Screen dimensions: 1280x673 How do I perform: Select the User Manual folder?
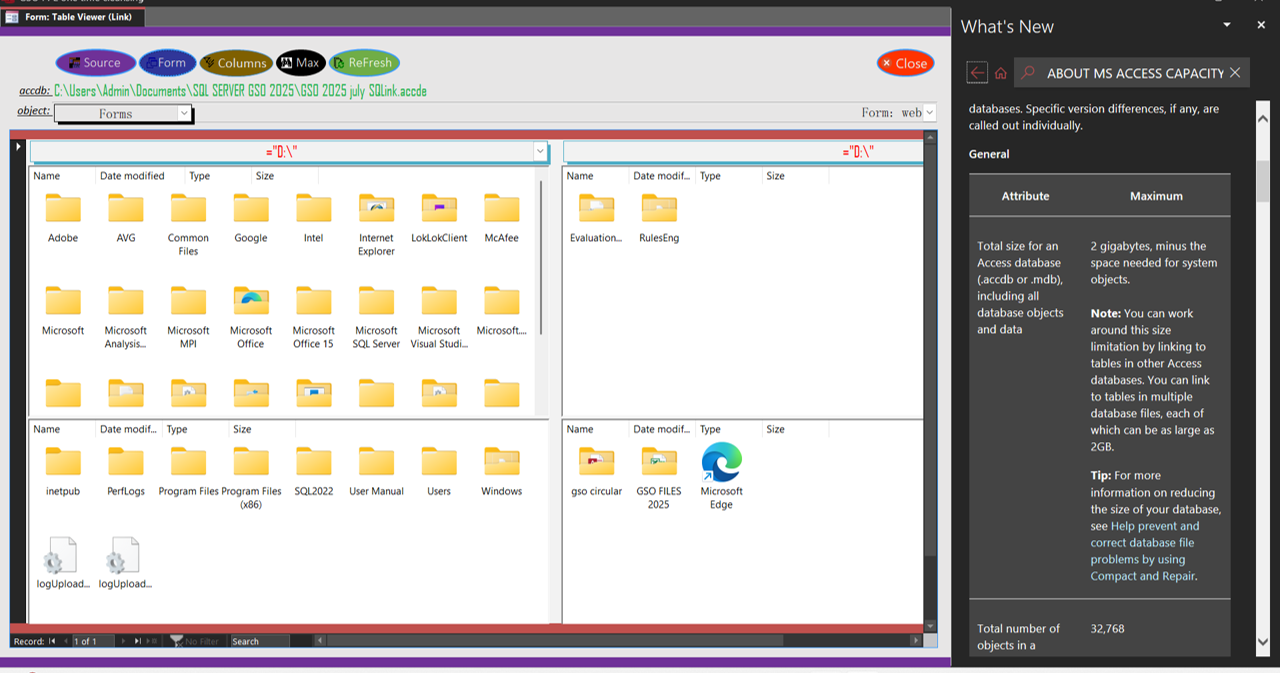coord(376,472)
